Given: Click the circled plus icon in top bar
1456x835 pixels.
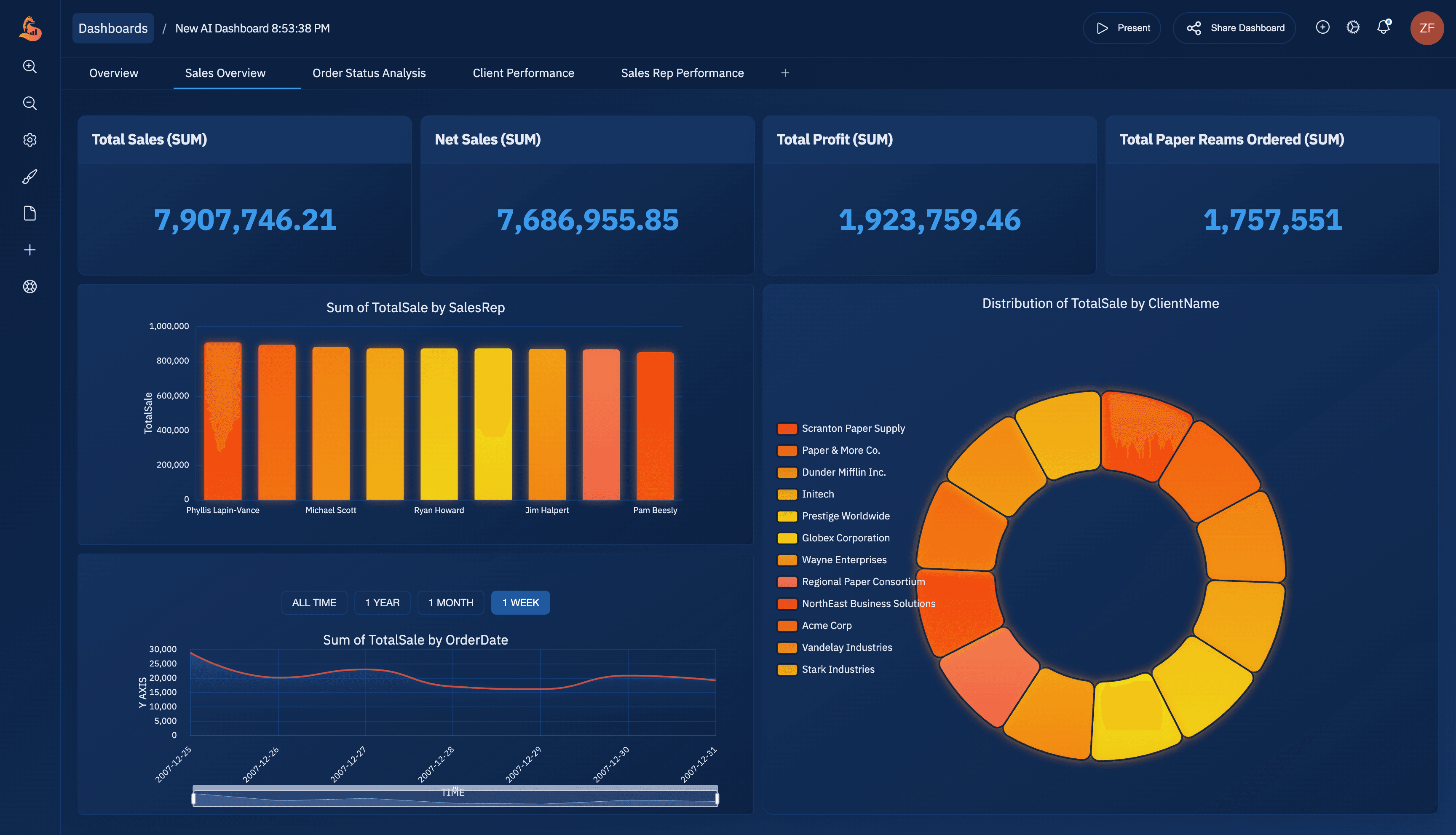Looking at the screenshot, I should pyautogui.click(x=1322, y=27).
